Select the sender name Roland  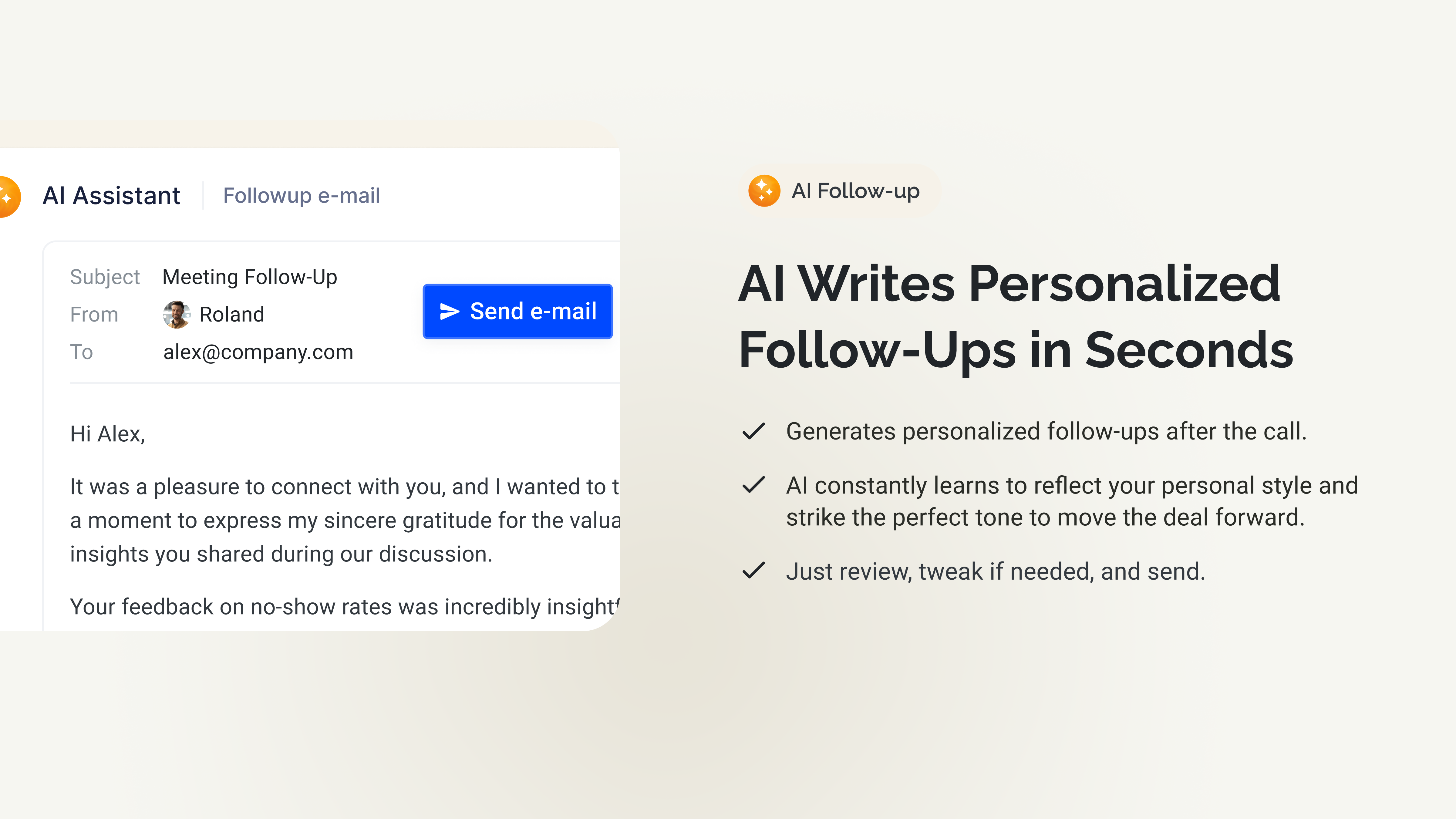coord(232,314)
